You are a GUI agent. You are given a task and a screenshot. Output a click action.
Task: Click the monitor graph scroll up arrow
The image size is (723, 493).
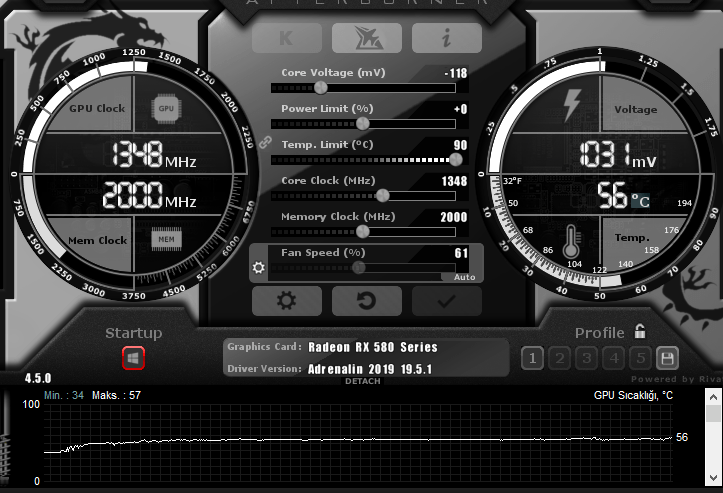(713, 397)
